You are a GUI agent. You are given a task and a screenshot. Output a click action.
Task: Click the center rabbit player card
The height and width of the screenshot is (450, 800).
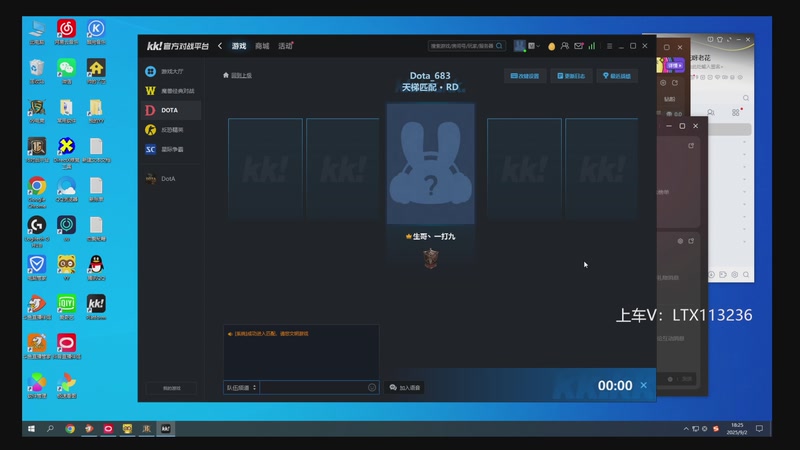pyautogui.click(x=431, y=164)
